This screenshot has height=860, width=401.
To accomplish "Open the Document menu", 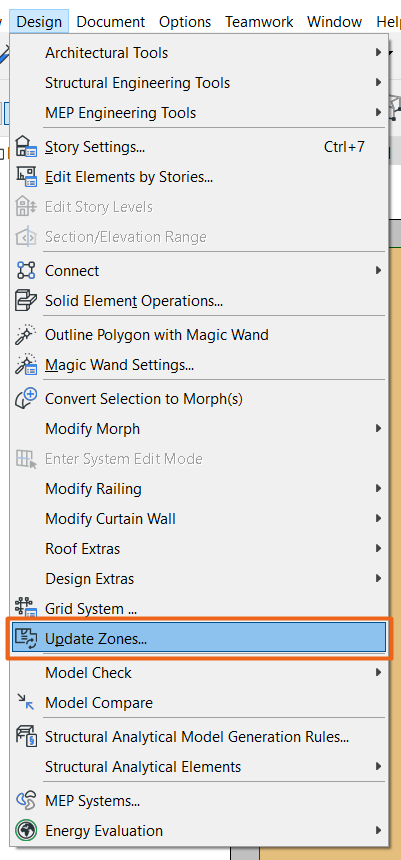I will coord(111,22).
